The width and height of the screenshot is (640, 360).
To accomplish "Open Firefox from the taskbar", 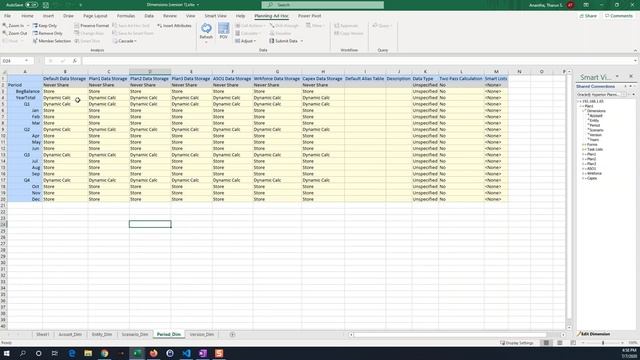I will (153, 353).
